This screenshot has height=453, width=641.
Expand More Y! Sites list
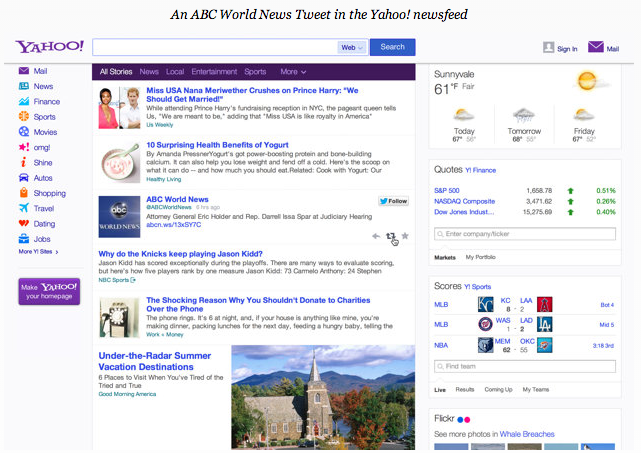(x=38, y=251)
